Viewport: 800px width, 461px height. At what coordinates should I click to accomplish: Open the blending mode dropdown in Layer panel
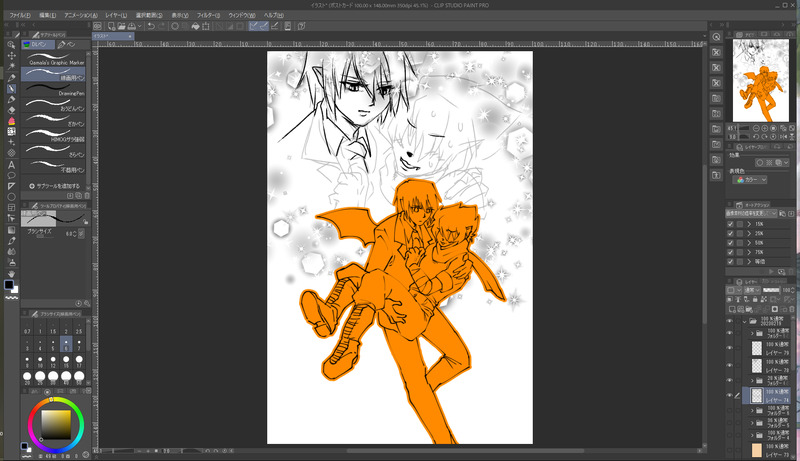click(751, 290)
